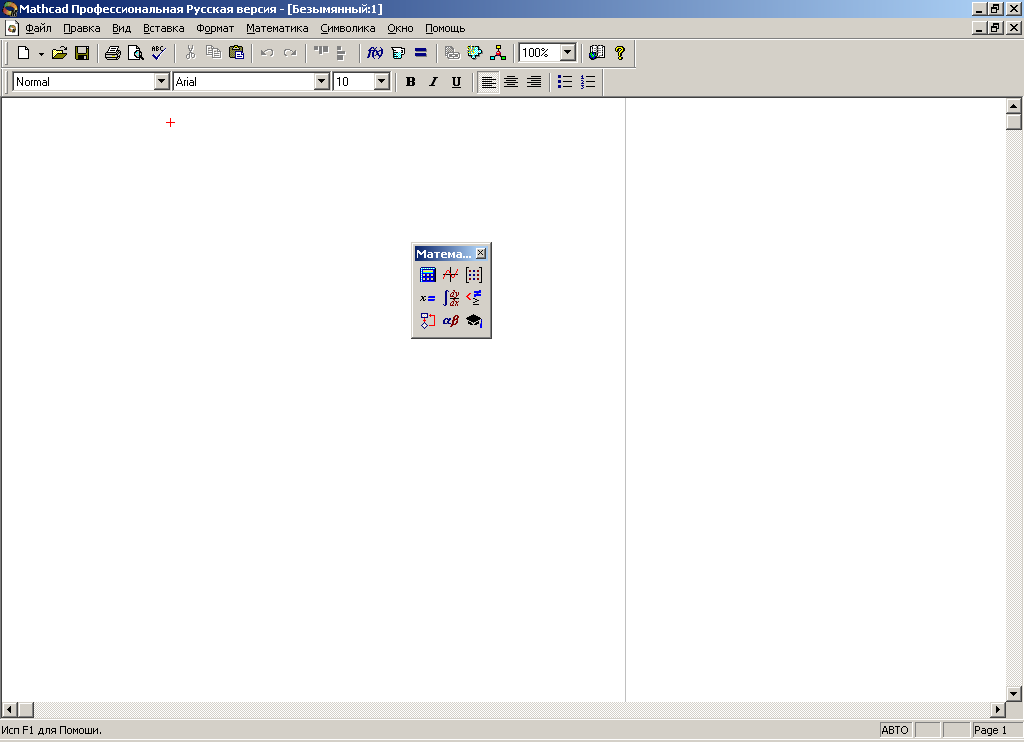The image size is (1024, 742).
Task: Open Help with question mark icon
Action: (620, 53)
